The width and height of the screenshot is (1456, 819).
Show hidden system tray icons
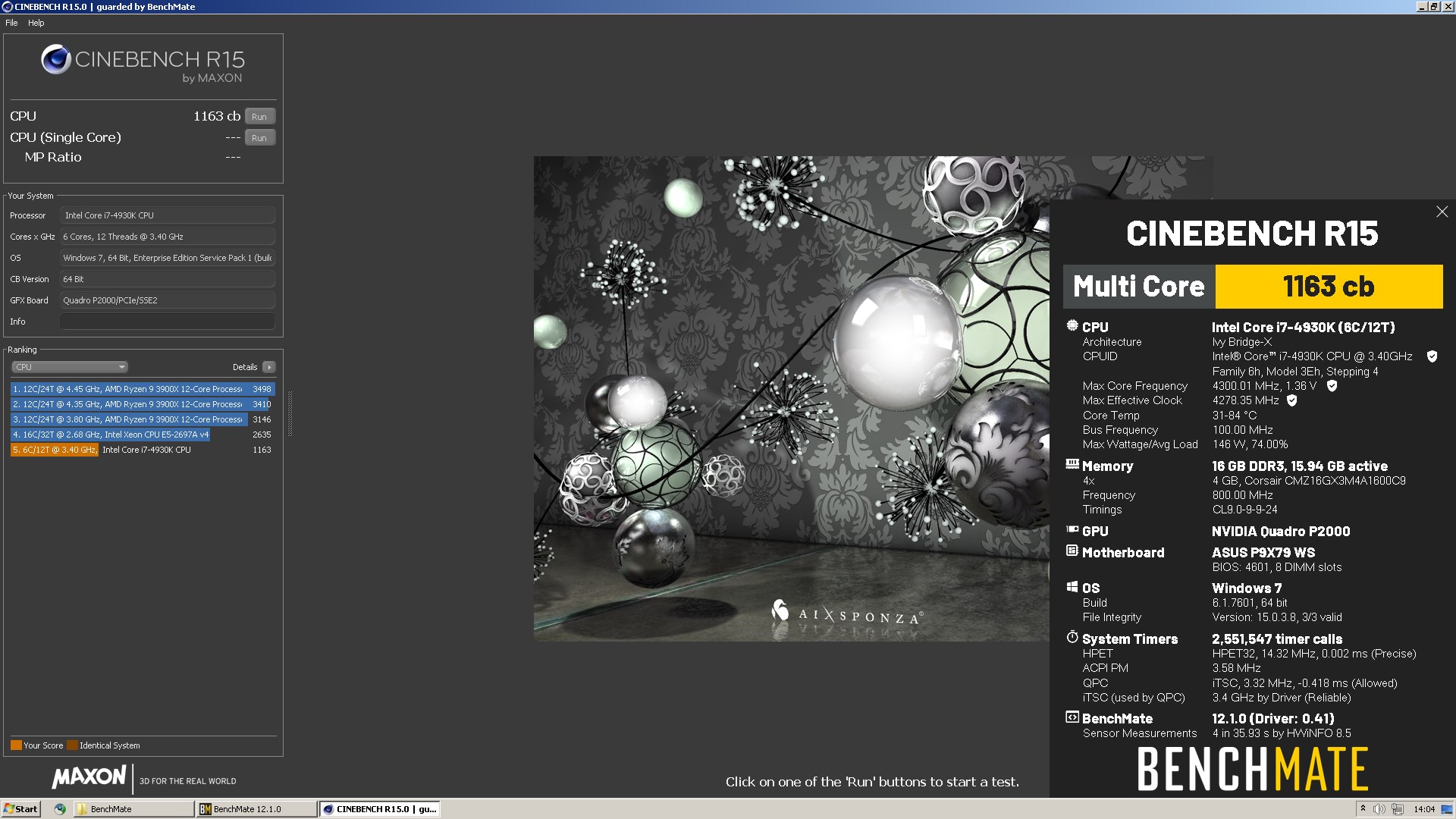click(x=1363, y=809)
